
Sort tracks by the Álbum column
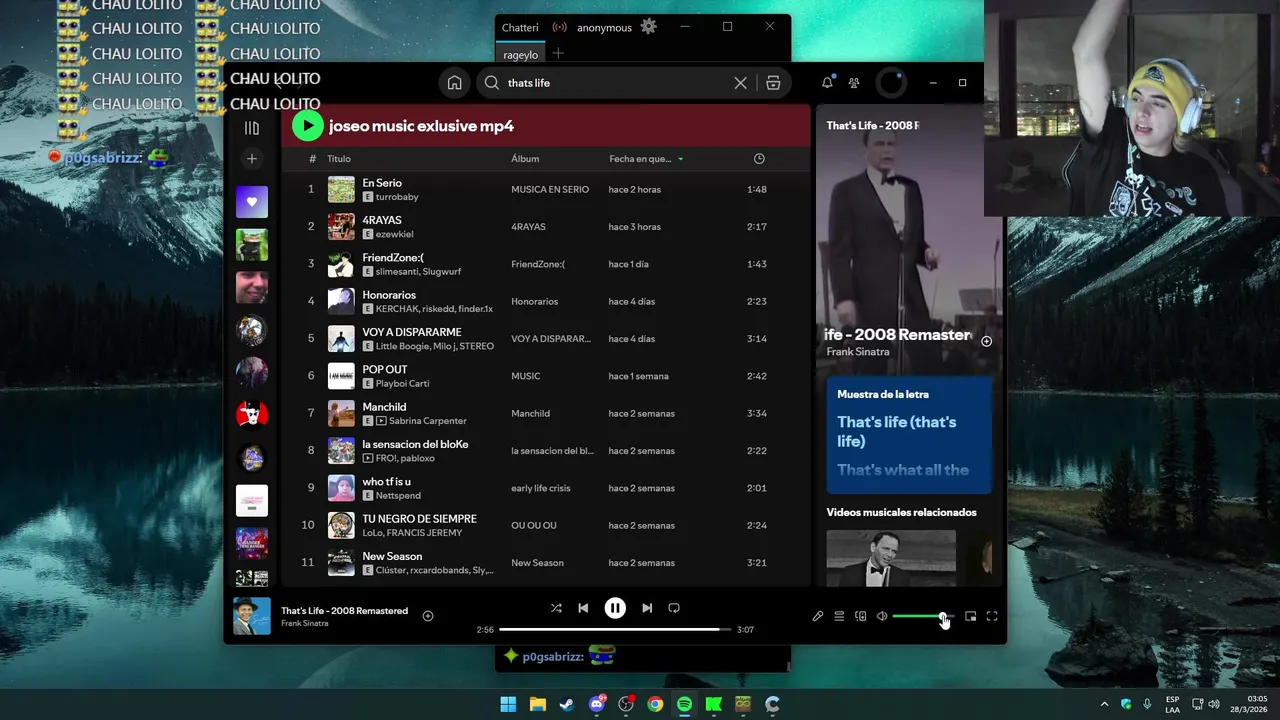click(525, 159)
